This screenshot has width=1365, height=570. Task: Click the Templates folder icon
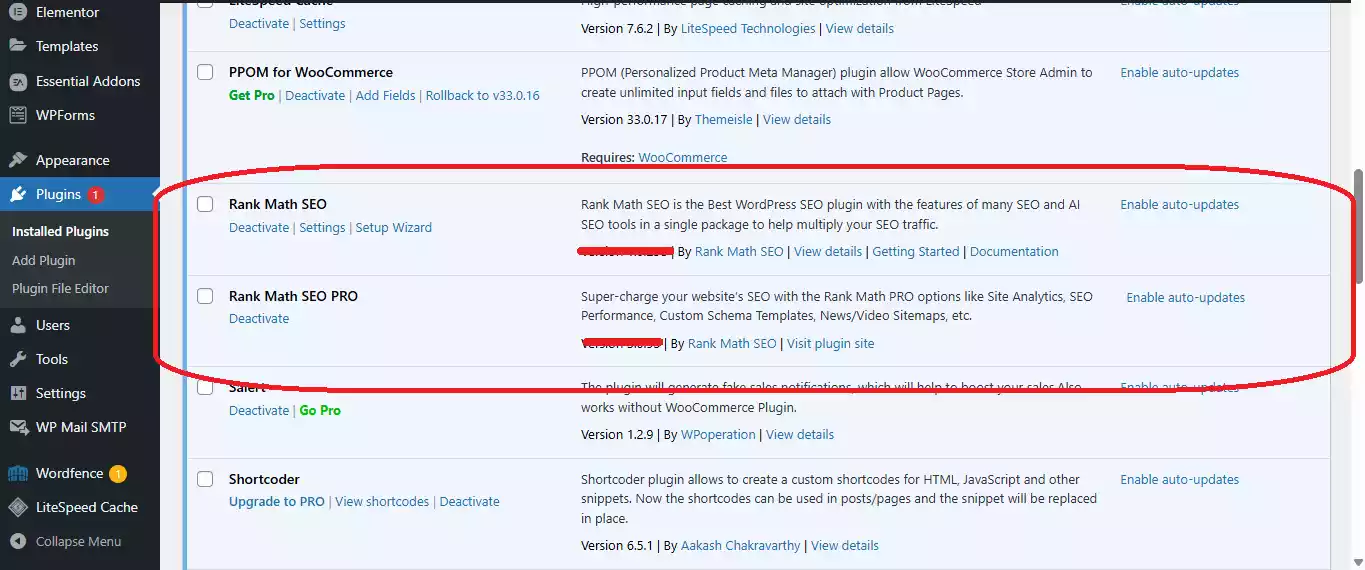point(18,46)
